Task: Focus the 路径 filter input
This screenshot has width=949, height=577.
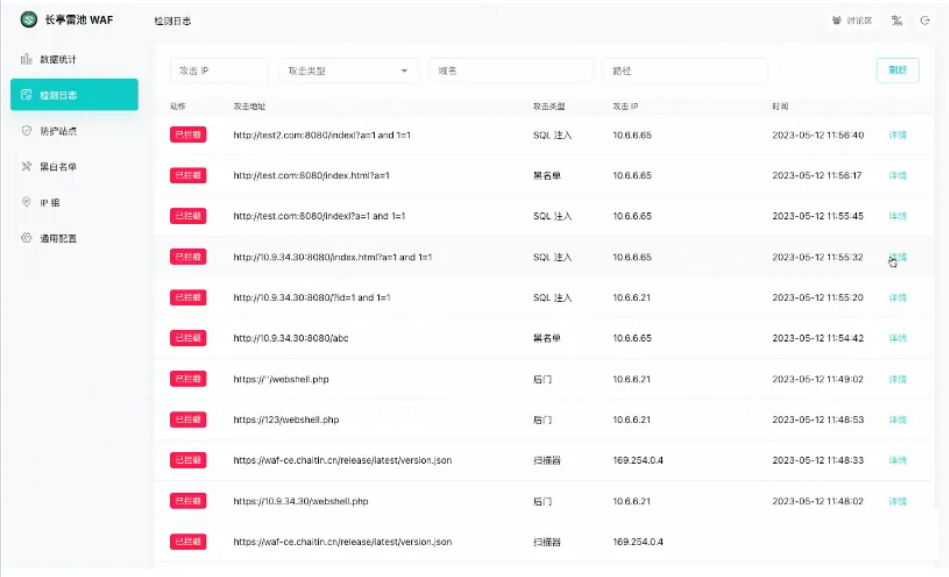Action: (684, 71)
